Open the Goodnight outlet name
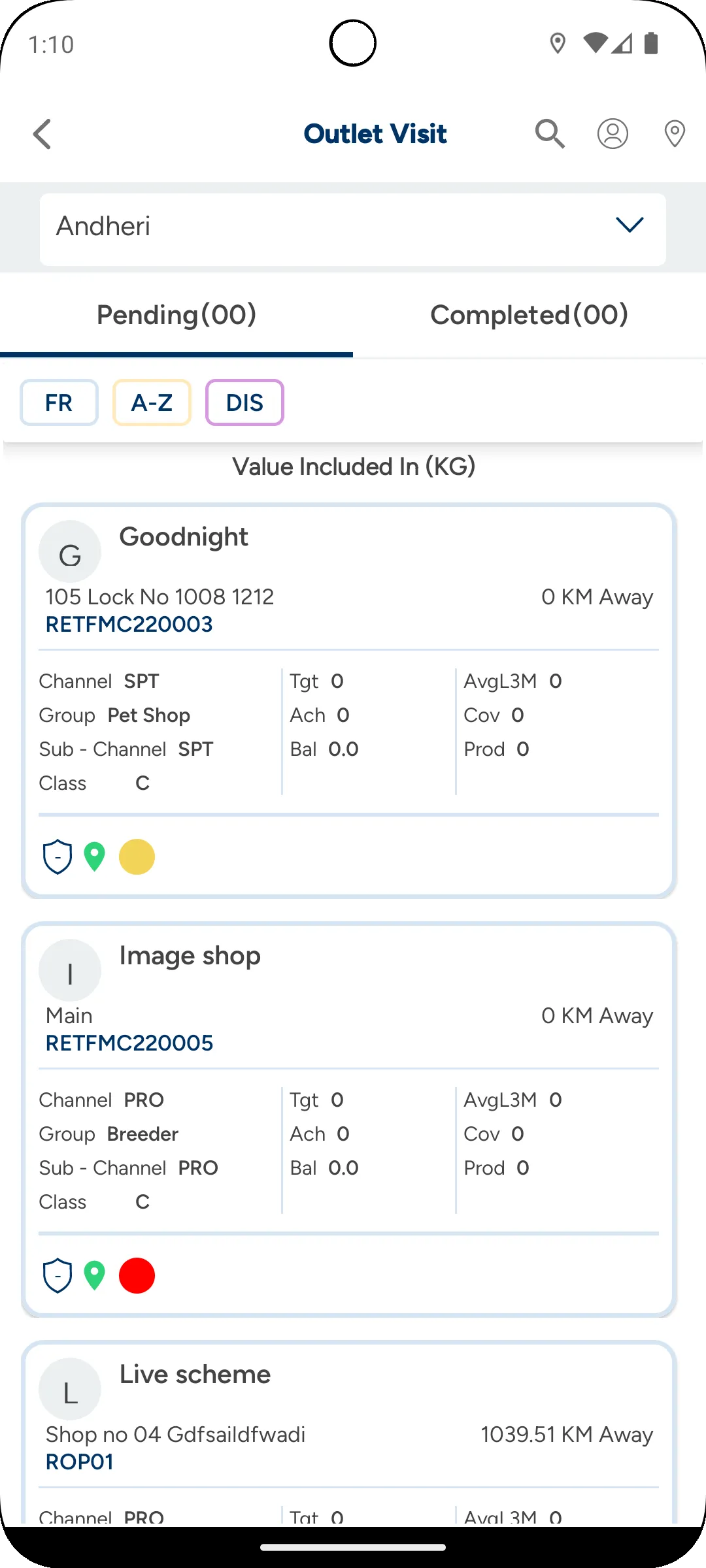The image size is (706, 1568). (x=184, y=538)
